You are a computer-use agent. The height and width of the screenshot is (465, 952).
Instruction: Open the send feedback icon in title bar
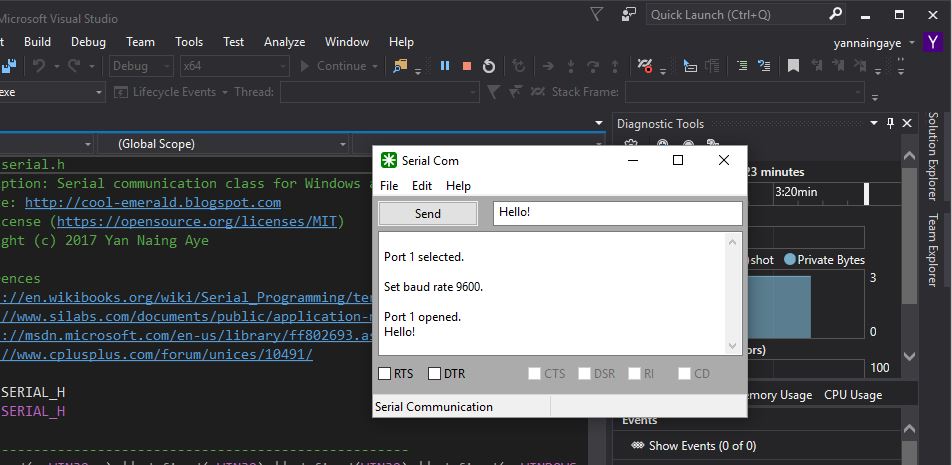click(629, 14)
